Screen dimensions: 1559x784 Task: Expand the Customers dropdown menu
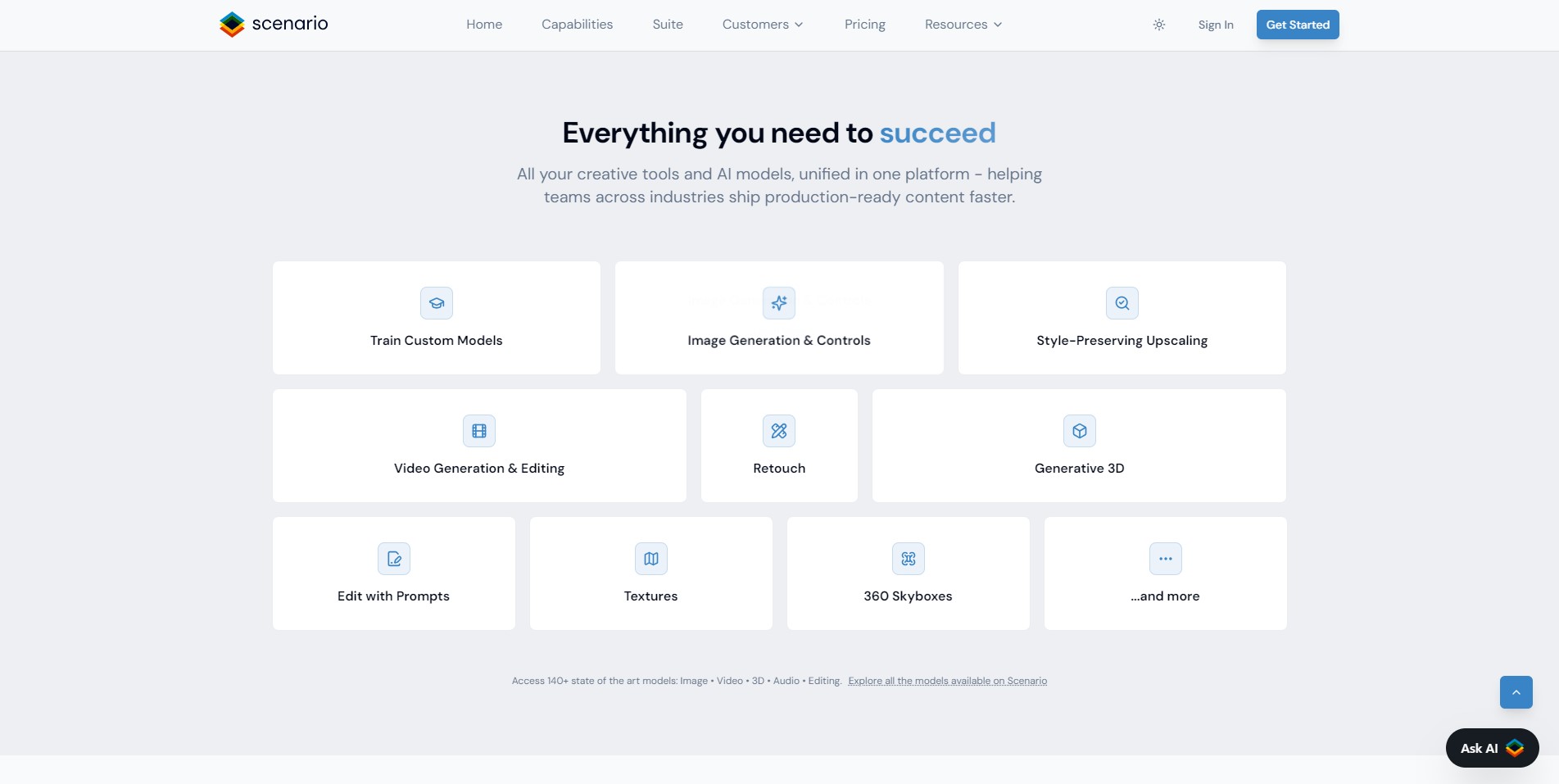763,25
